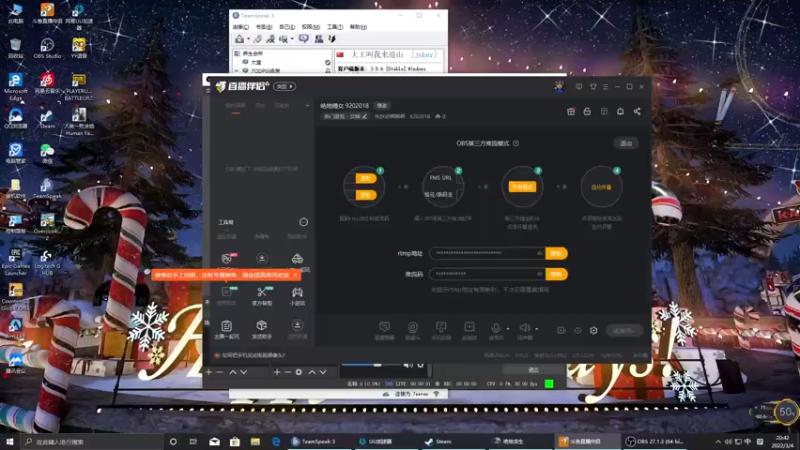The height and width of the screenshot is (450, 800).
Task: Open TeamSpeak 连接(C) menu
Action: click(x=240, y=27)
